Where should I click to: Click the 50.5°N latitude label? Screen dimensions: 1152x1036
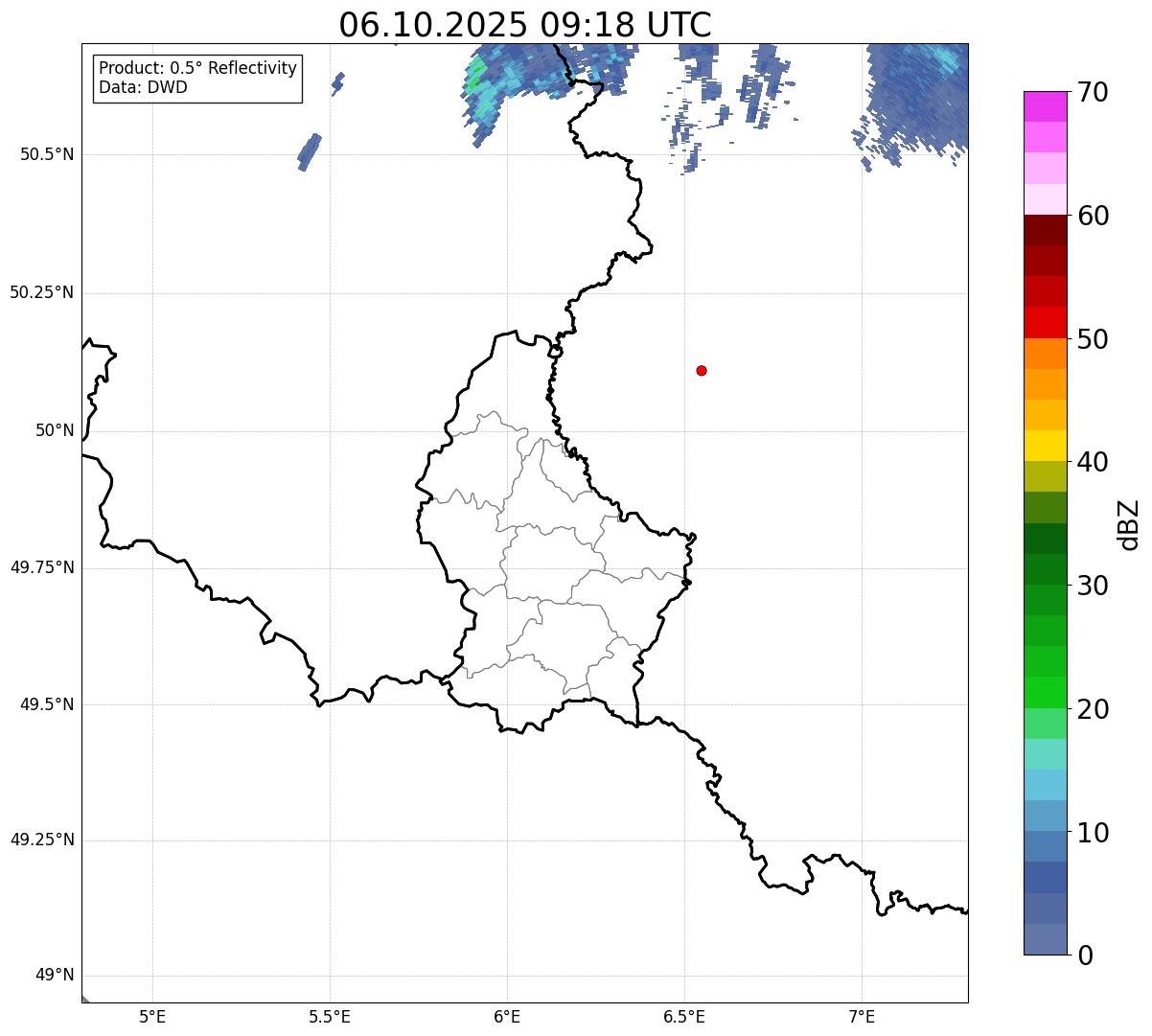(x=46, y=154)
